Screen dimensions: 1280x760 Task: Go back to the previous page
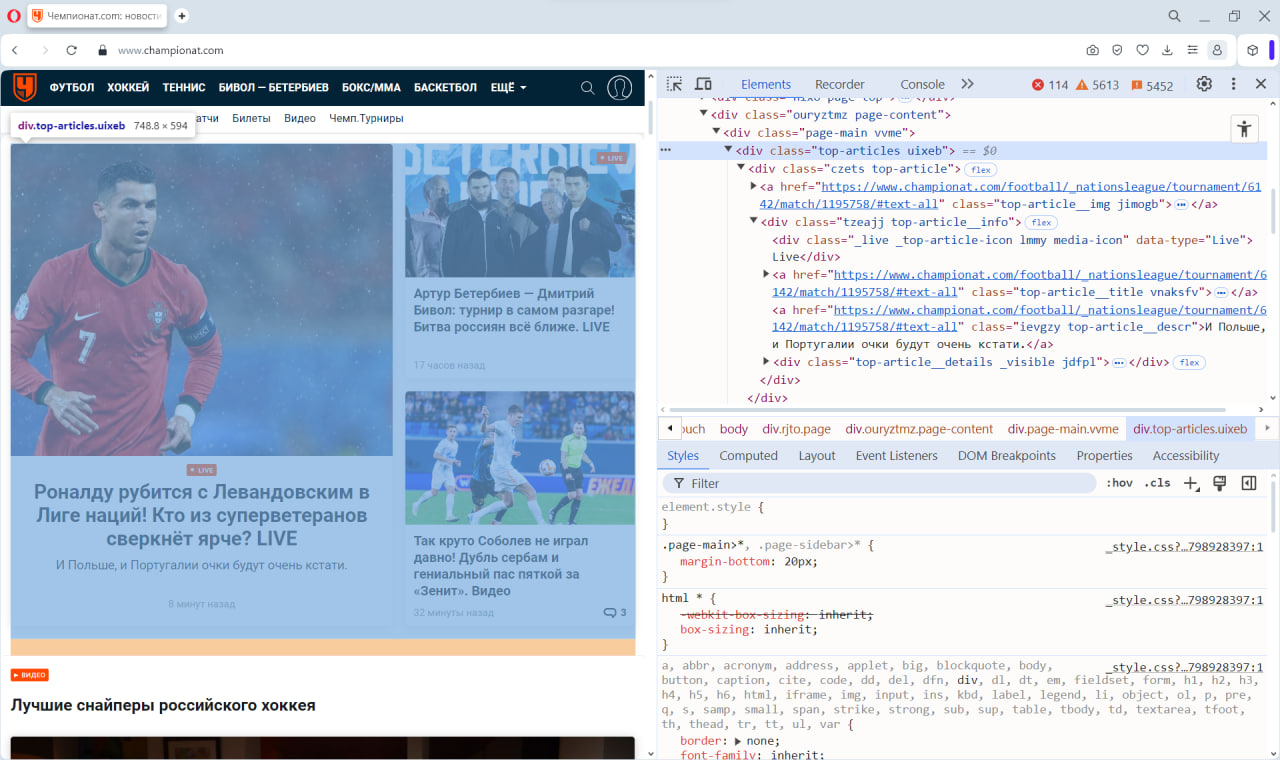pos(15,50)
